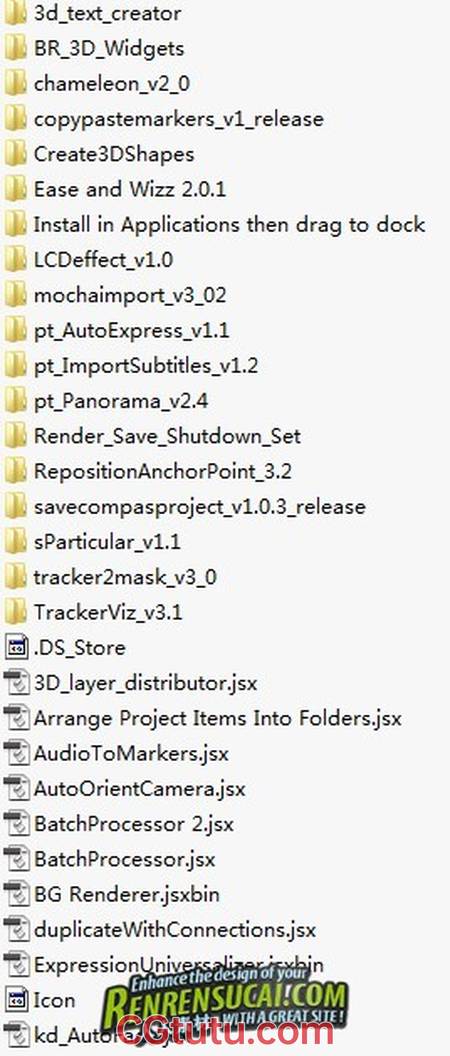Select the chameleon_v2_0 folder
Screen dimensions: 450x1056
point(112,84)
